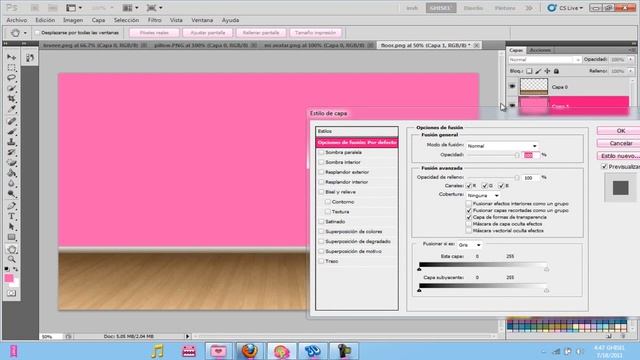
Task: Enable Satinado checkbox
Action: [x=321, y=222]
